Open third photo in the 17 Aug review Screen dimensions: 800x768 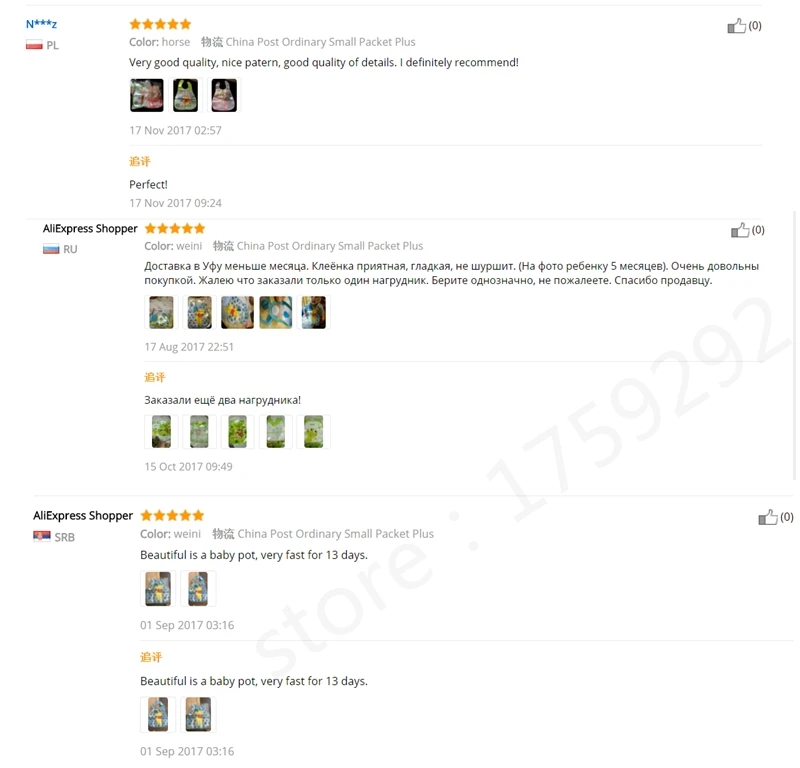[237, 312]
